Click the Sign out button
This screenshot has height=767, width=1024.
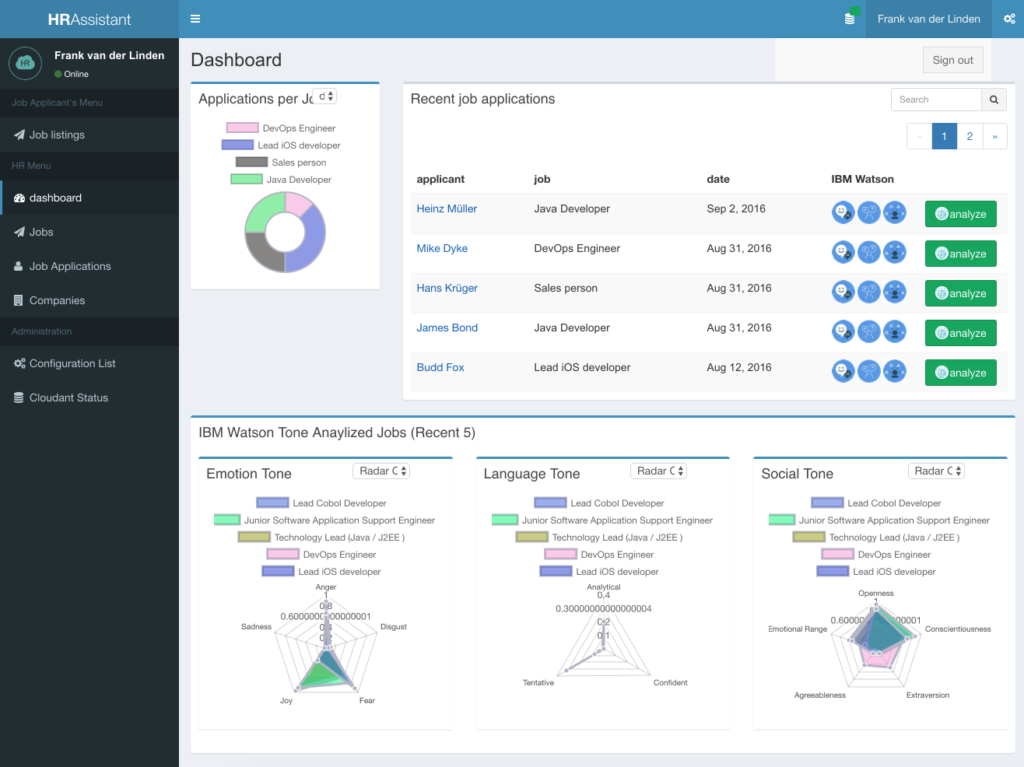coord(952,60)
